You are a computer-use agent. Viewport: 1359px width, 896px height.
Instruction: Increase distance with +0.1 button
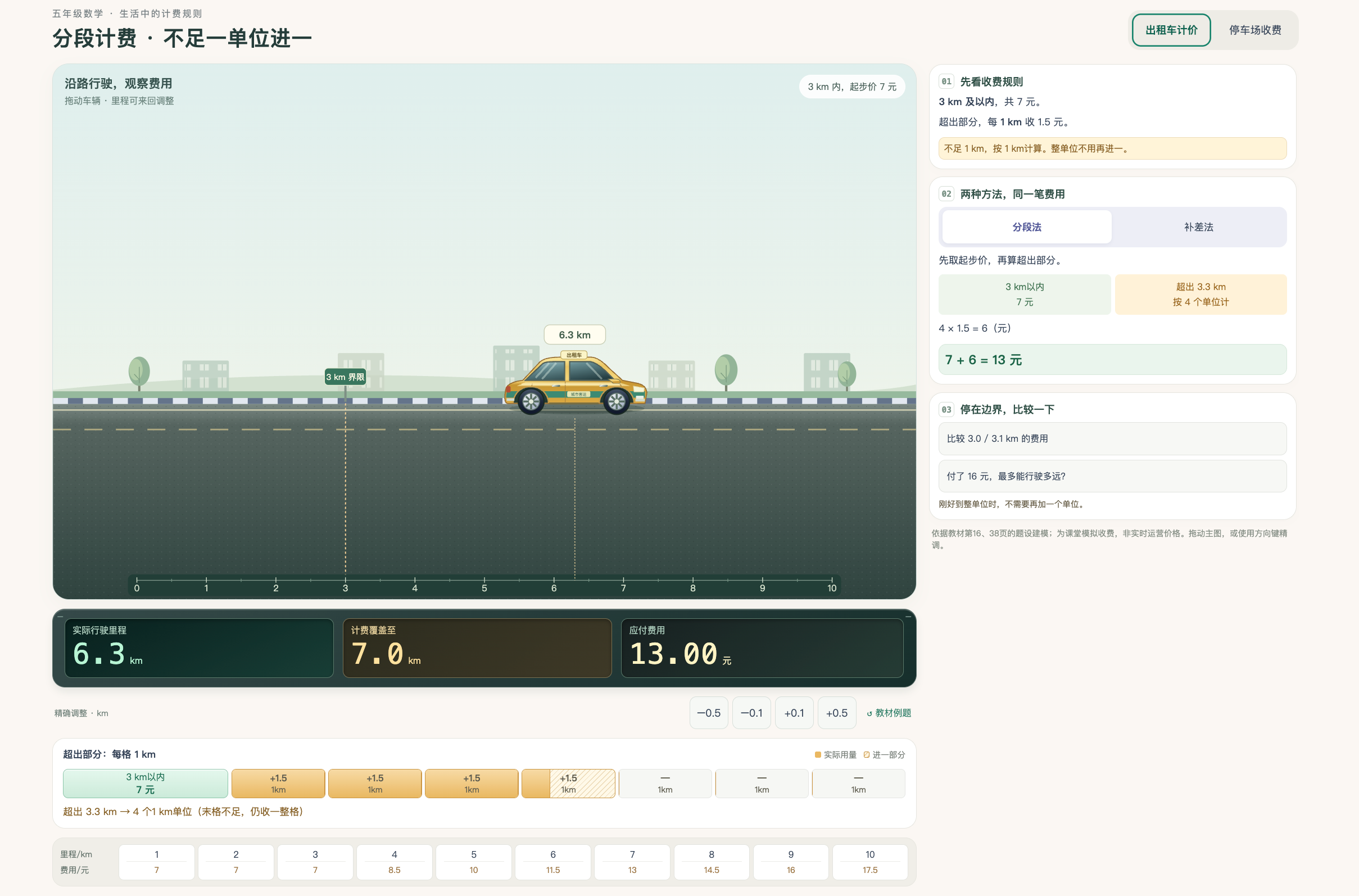(x=794, y=713)
